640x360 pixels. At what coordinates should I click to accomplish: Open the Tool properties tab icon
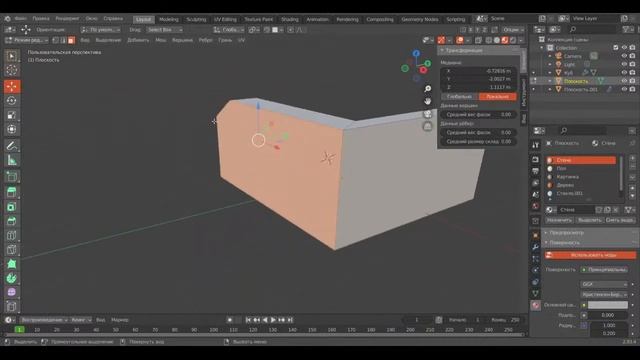pos(536,145)
